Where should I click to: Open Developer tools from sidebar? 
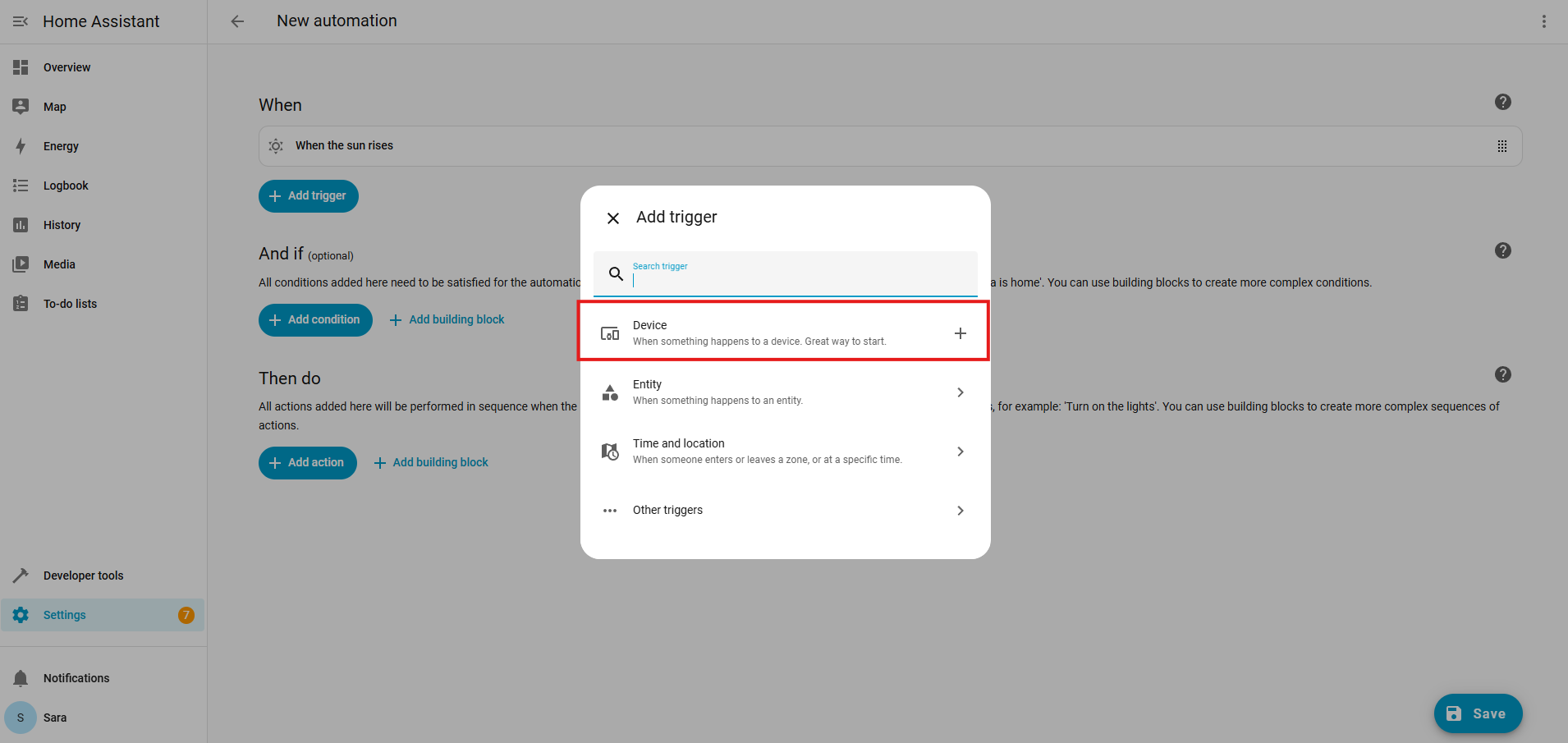[83, 576]
